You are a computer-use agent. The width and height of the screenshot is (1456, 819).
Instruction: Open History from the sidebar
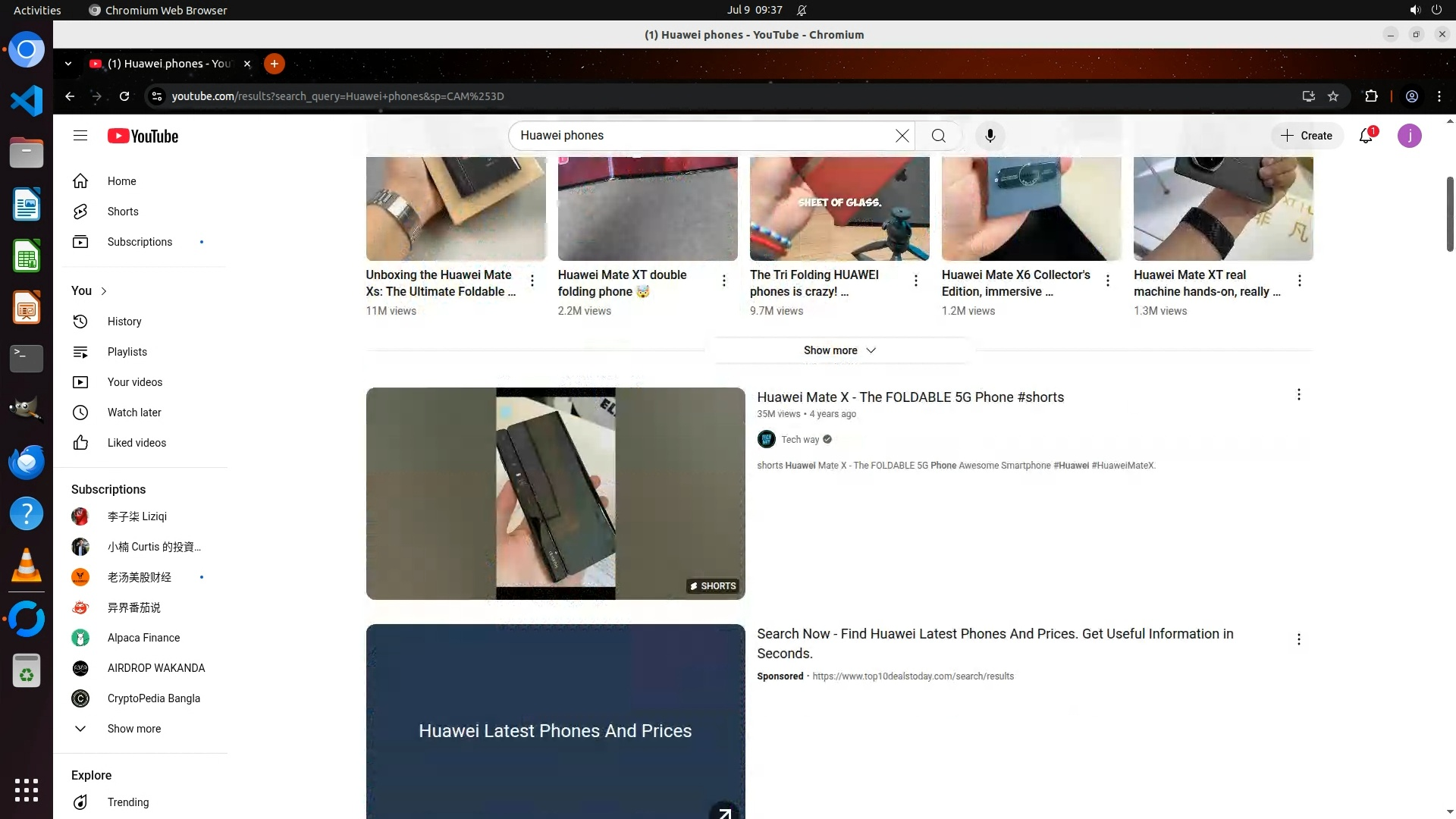click(124, 322)
